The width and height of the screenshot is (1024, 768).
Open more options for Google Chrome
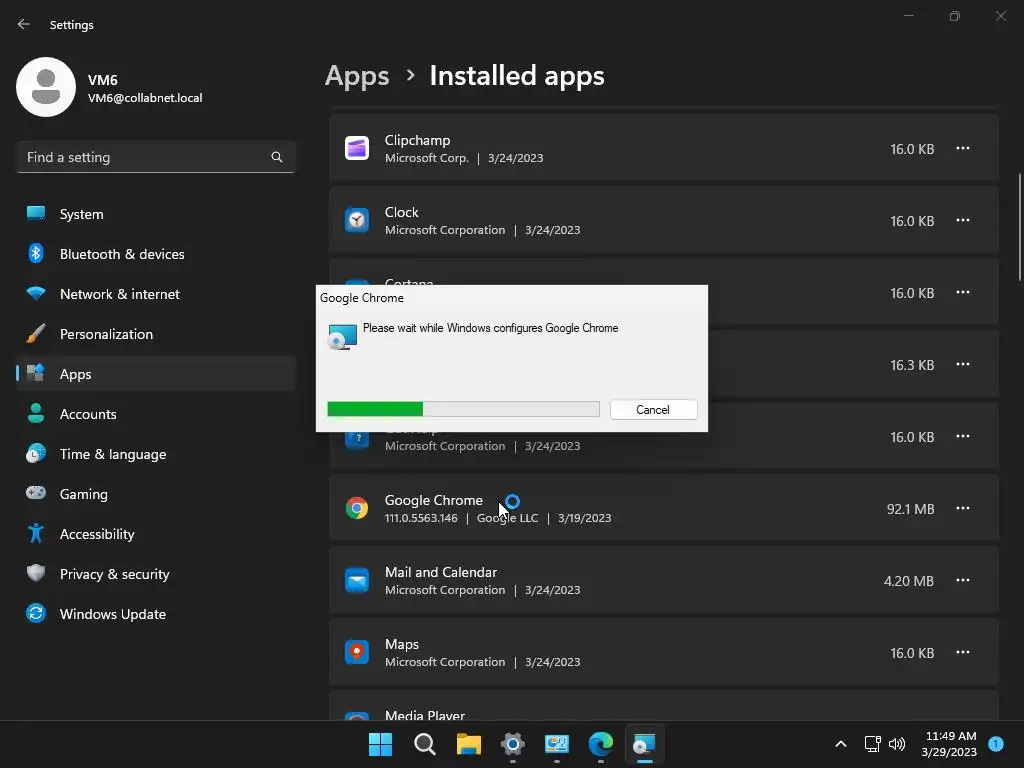963,508
